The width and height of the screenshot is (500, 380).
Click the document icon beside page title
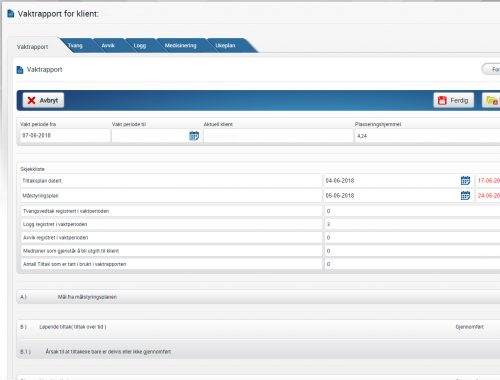11,14
